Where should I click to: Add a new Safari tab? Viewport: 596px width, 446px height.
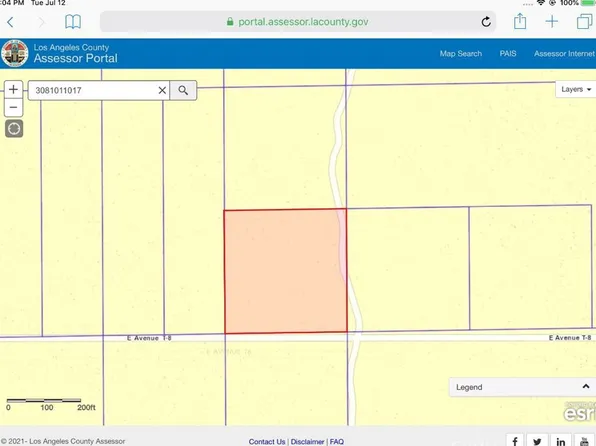point(552,21)
